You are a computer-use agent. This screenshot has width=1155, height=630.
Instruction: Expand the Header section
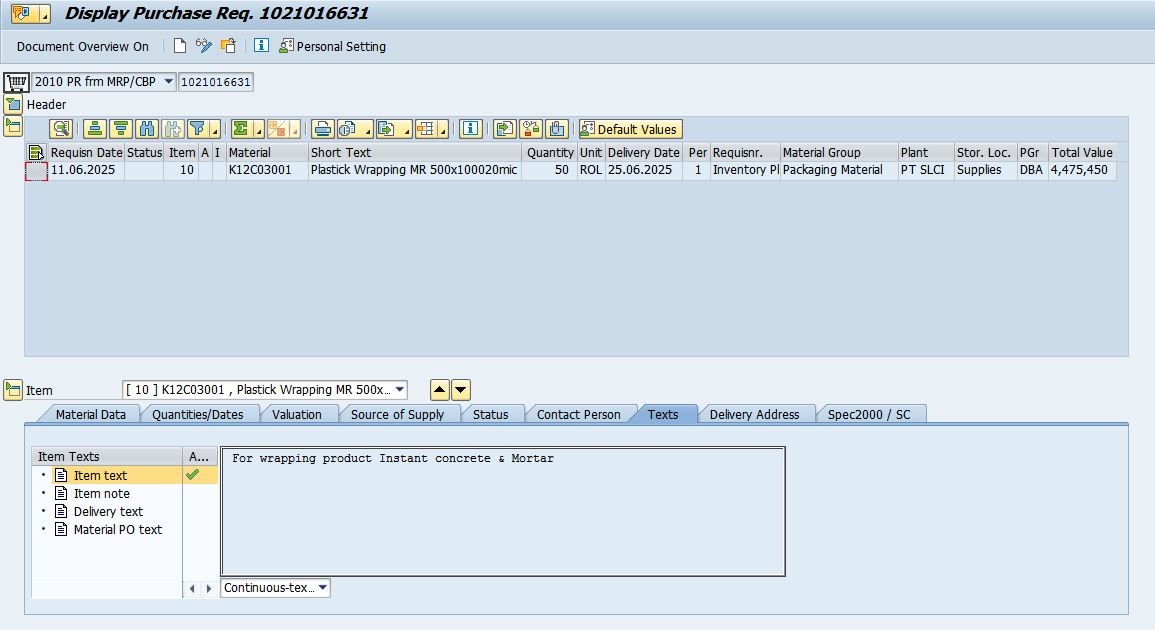point(13,104)
